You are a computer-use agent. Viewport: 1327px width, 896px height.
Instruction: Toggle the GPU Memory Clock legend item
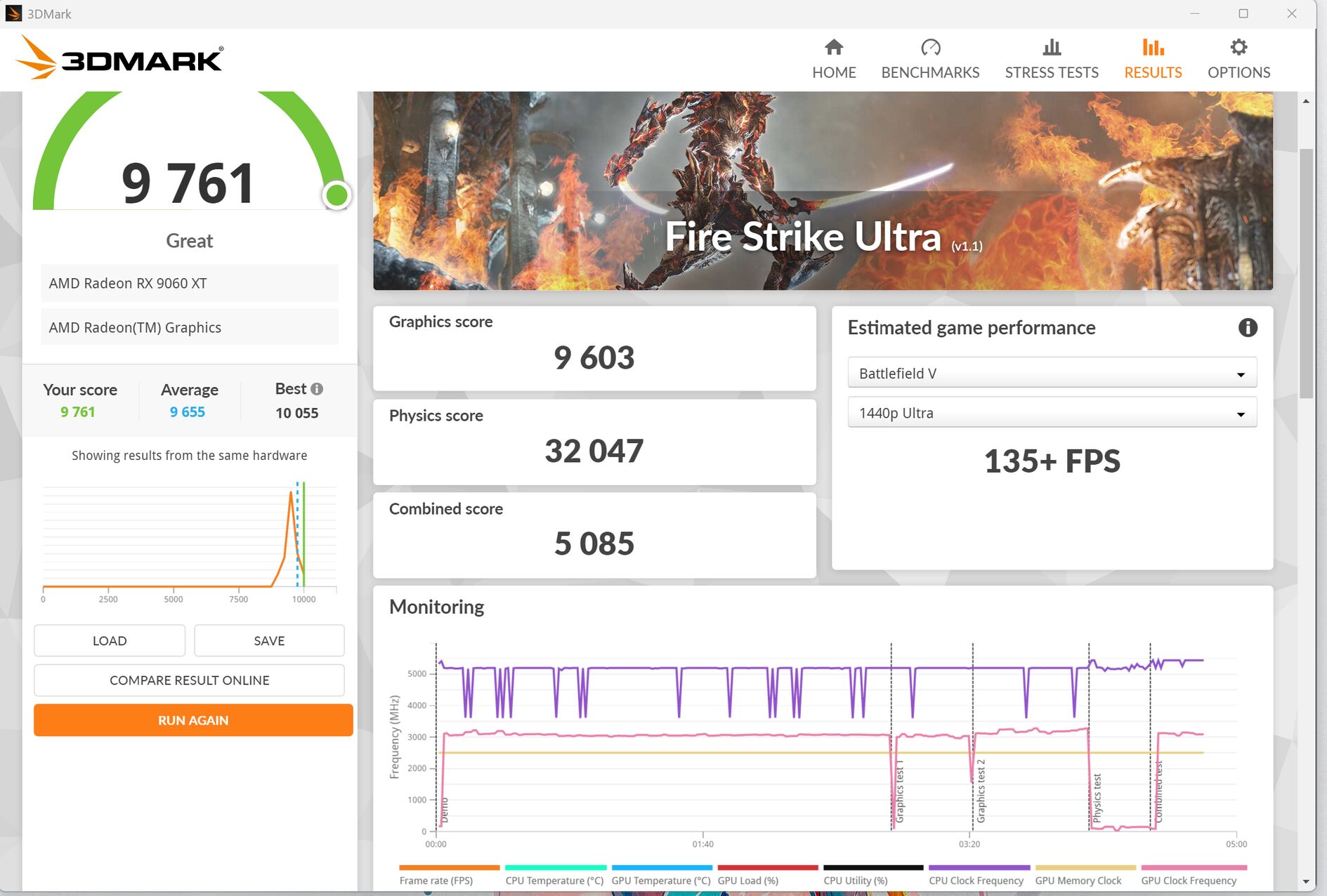point(1085,875)
